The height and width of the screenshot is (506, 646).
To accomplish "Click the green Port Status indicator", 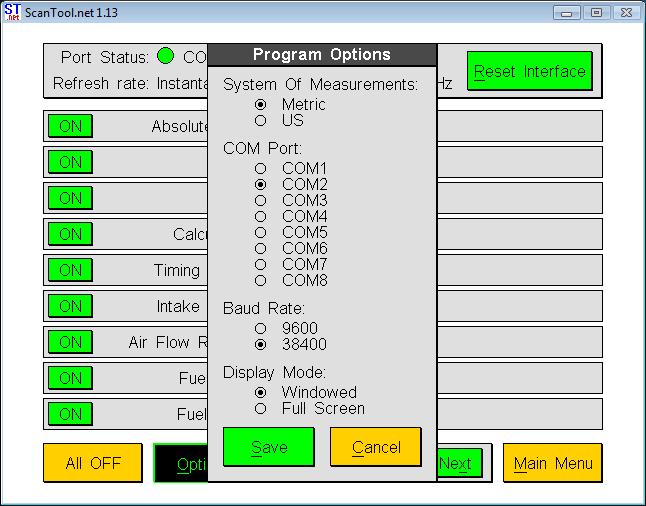I will [x=166, y=56].
